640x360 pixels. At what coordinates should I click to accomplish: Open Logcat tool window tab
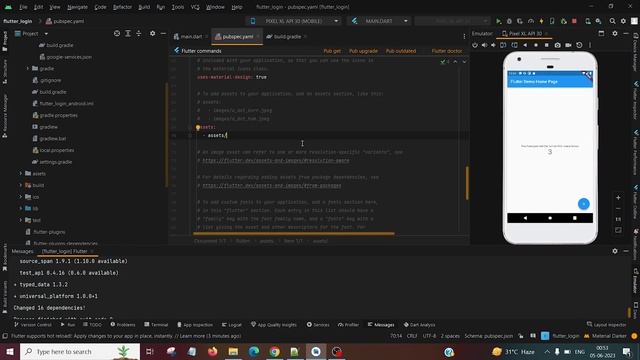pos(232,325)
